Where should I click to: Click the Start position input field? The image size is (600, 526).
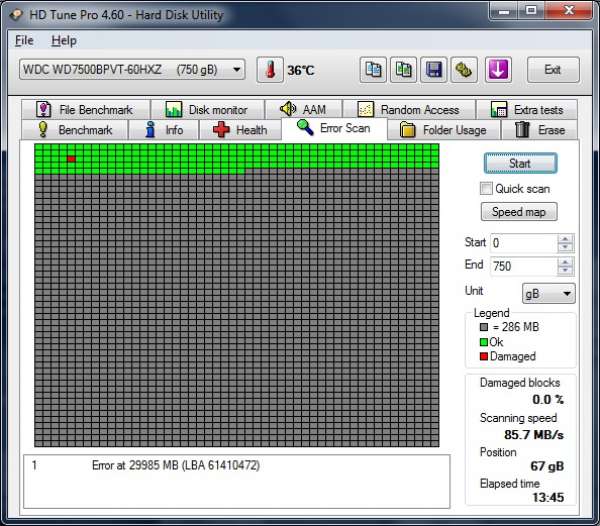pos(523,243)
